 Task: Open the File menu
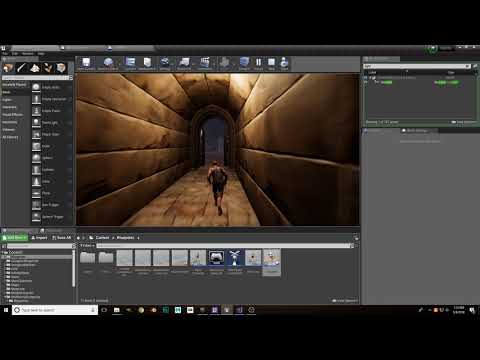tap(5, 54)
